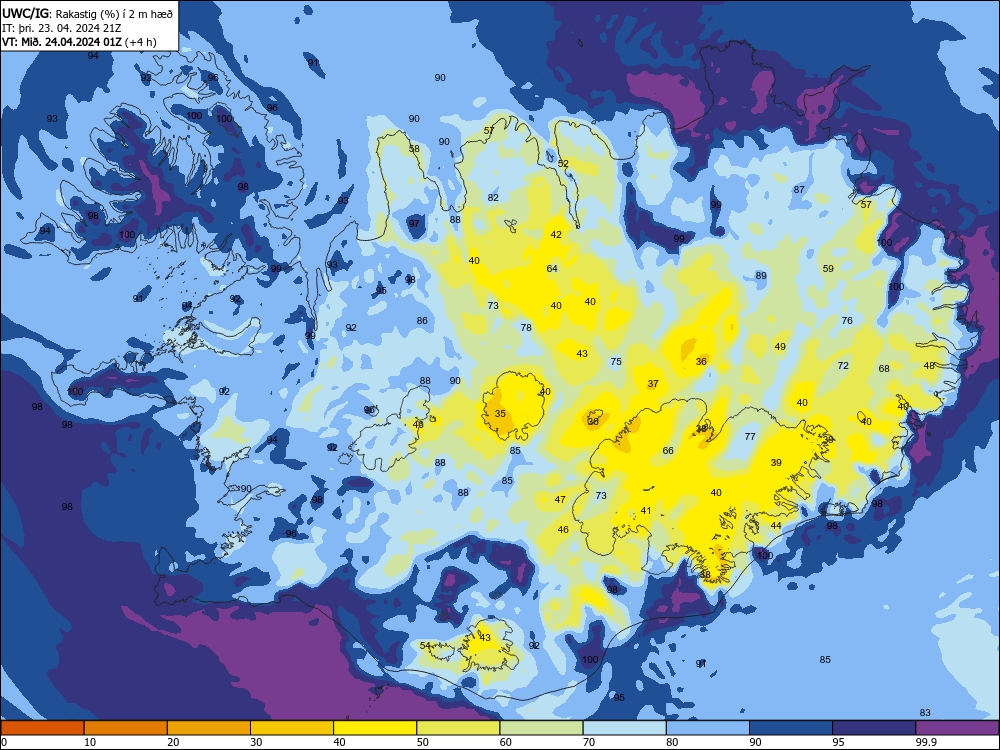Click the legend label '10'

tap(90, 742)
